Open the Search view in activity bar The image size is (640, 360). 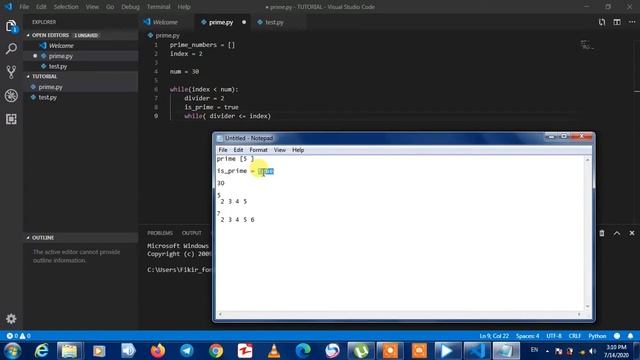point(11,49)
